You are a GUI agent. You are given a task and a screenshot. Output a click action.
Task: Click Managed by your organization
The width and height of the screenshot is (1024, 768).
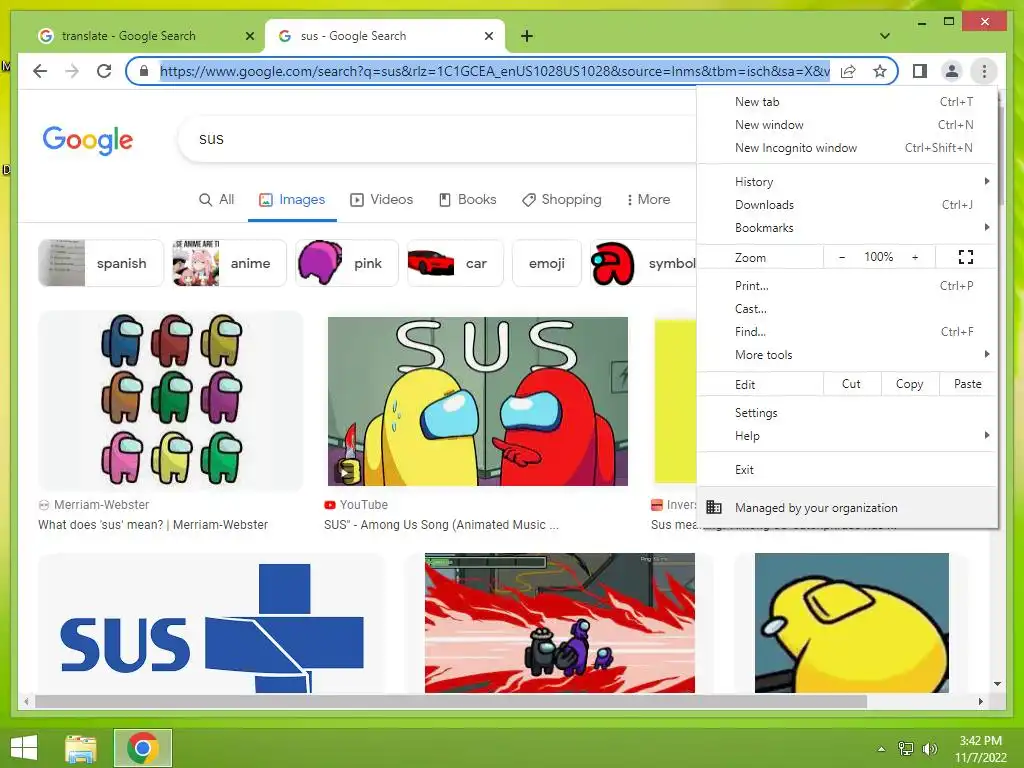click(847, 507)
